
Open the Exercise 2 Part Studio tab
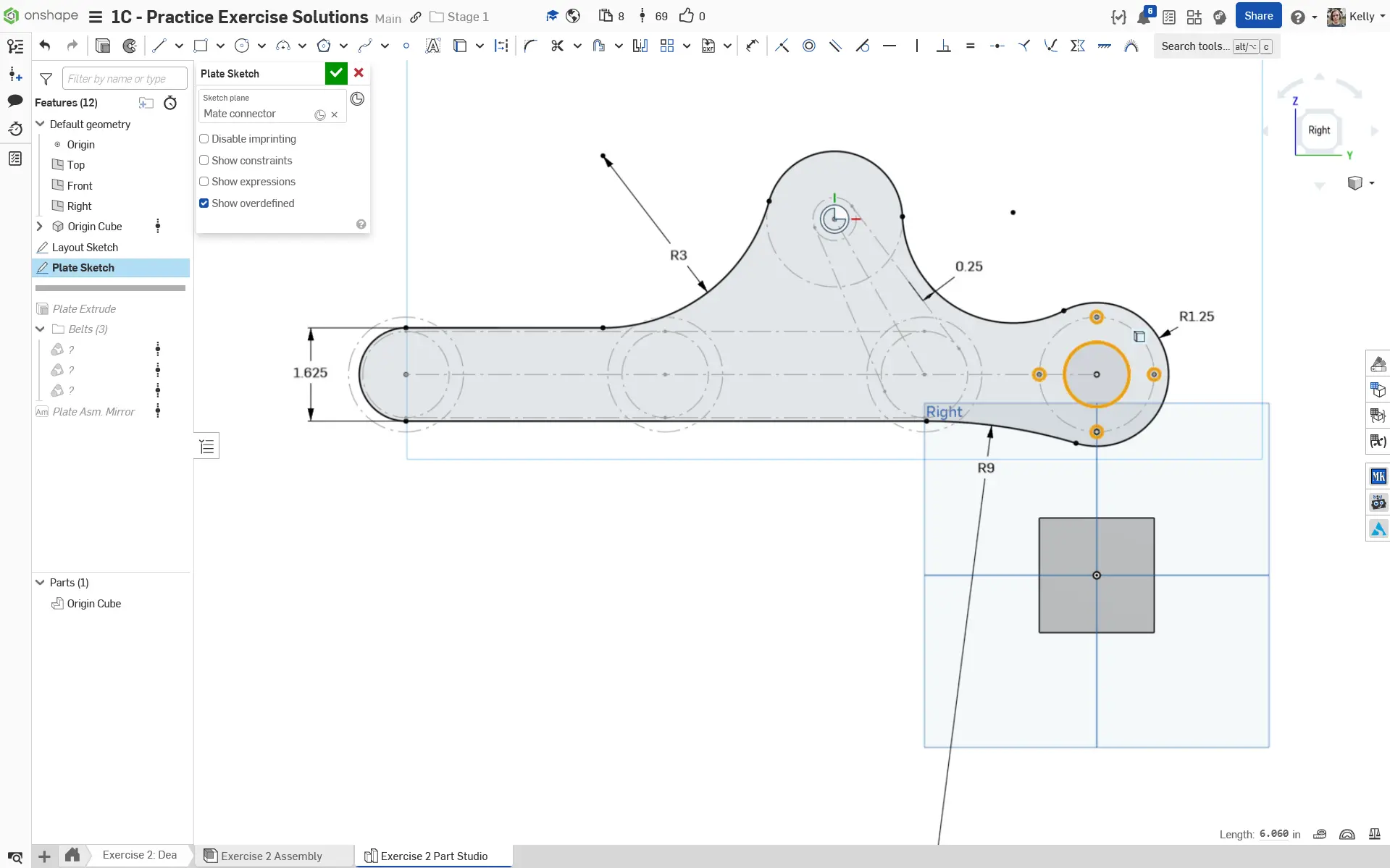pyautogui.click(x=433, y=856)
